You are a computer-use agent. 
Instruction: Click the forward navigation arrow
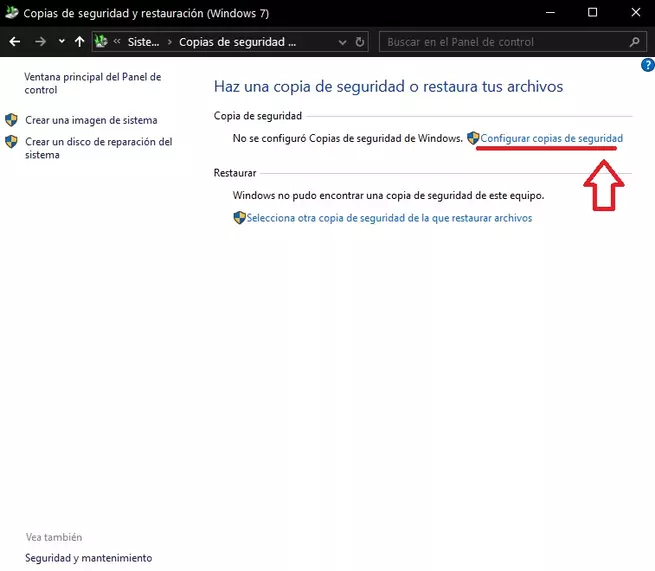(41, 41)
